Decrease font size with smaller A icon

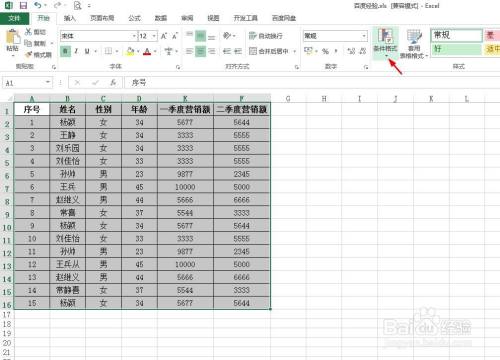tap(175, 36)
